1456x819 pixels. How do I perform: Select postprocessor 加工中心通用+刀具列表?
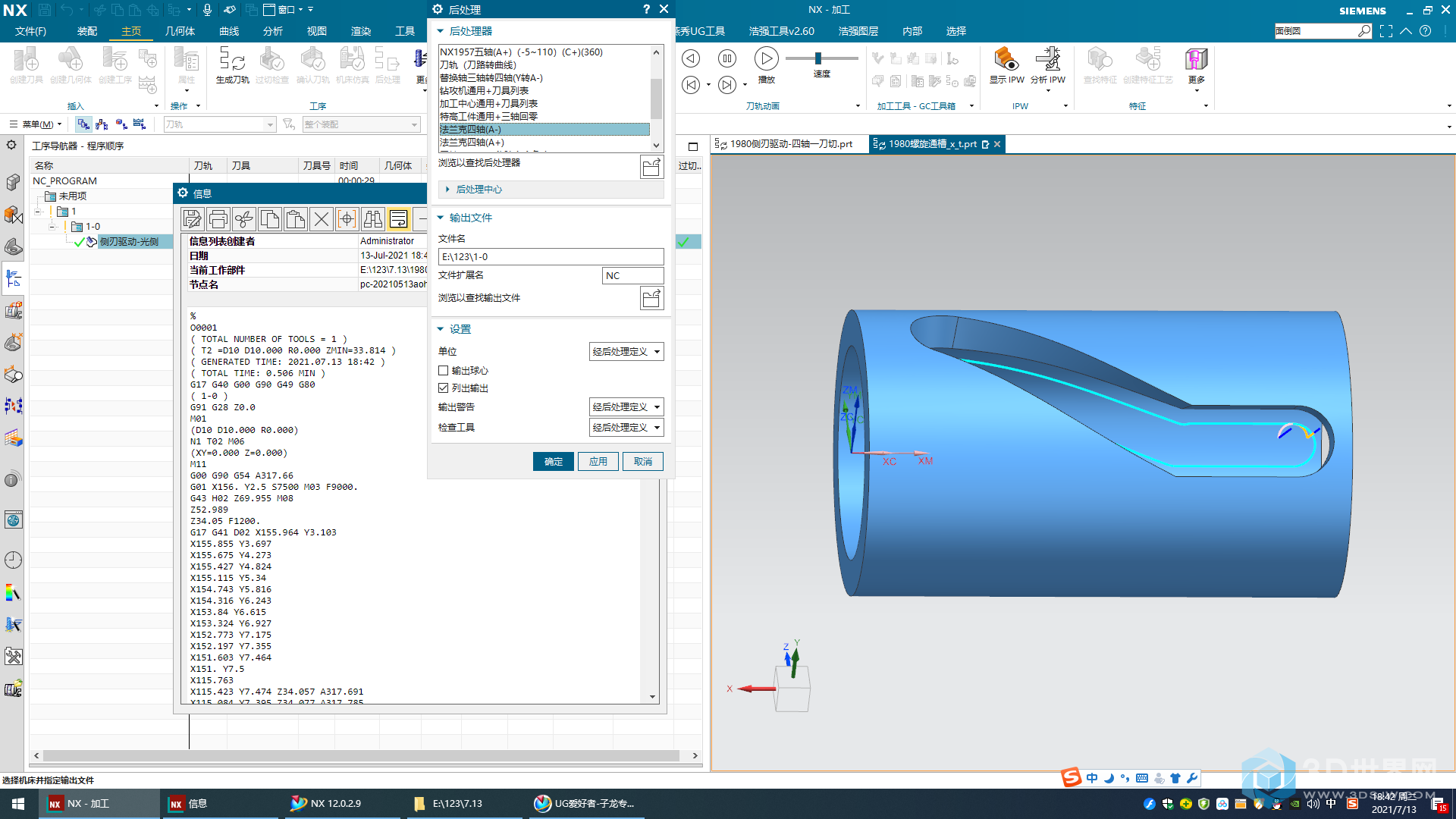(544, 104)
